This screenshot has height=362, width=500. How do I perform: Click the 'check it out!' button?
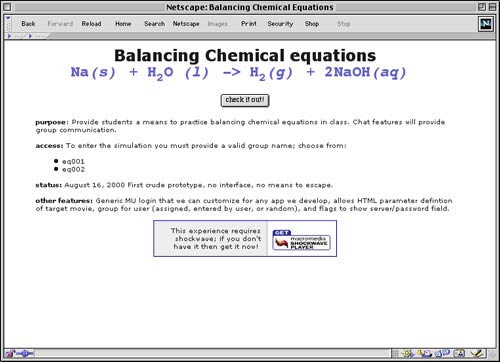tap(245, 100)
